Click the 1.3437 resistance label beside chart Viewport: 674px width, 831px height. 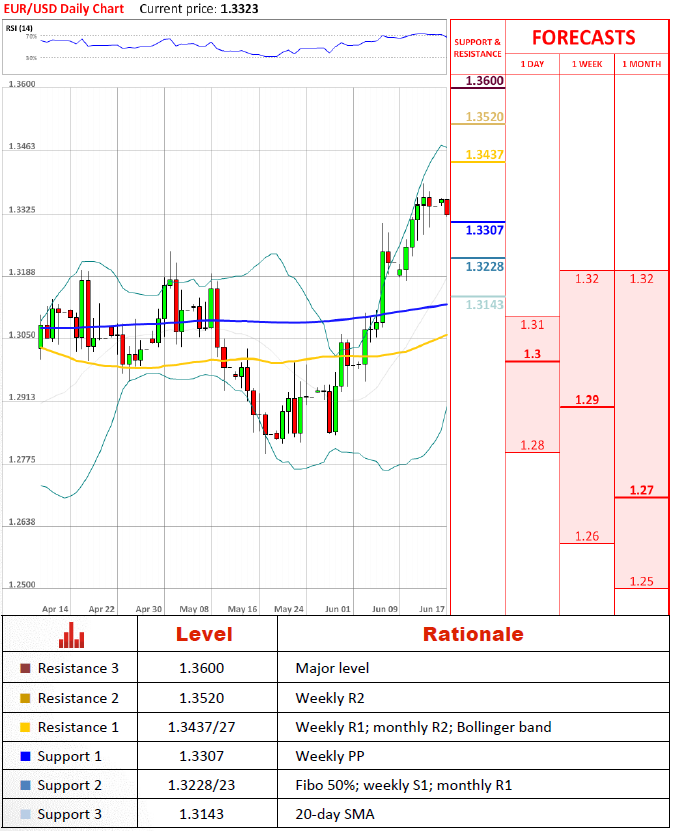[484, 155]
